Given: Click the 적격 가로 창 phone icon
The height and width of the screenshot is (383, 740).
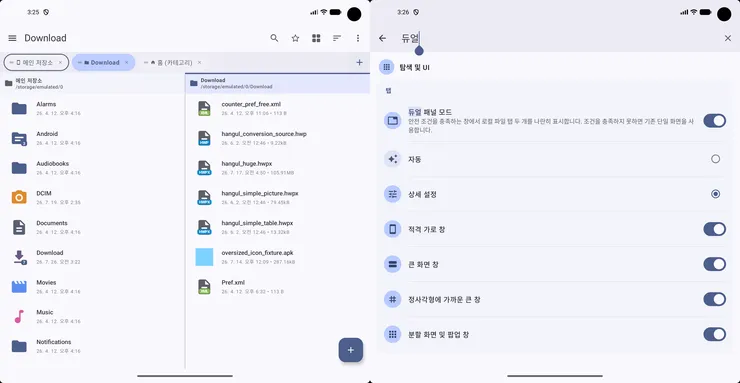Looking at the screenshot, I should tap(392, 229).
